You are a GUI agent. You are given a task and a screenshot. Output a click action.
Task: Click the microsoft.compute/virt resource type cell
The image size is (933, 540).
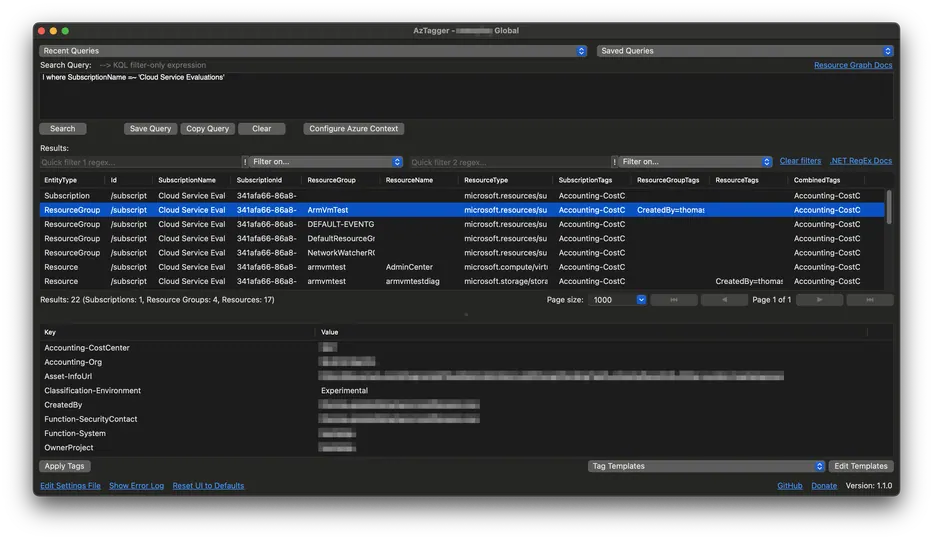506,267
